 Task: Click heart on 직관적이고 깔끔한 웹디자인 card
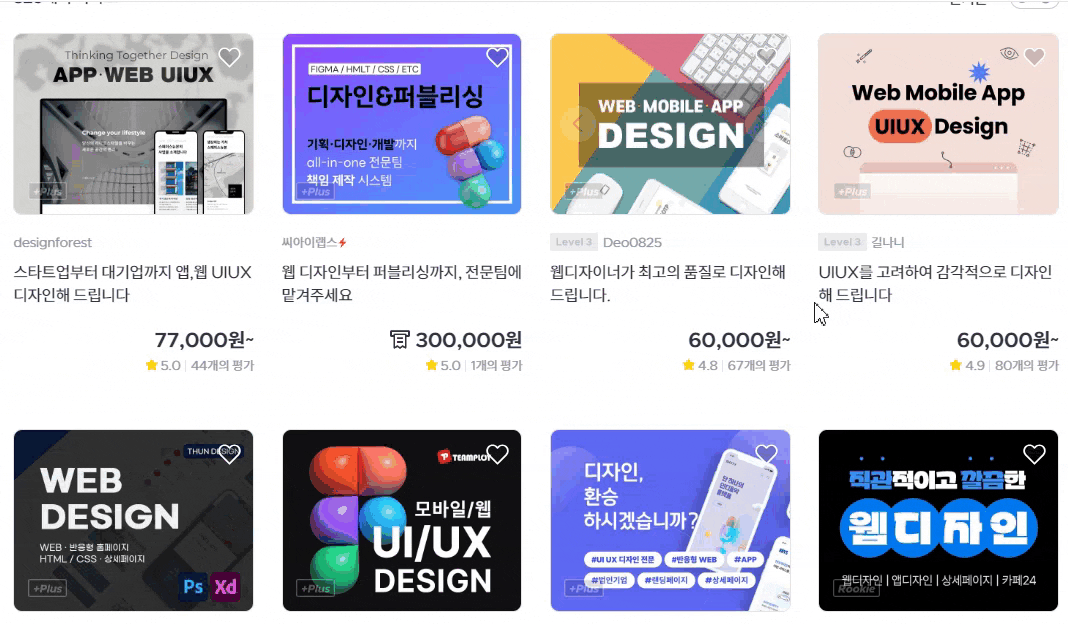(1034, 454)
